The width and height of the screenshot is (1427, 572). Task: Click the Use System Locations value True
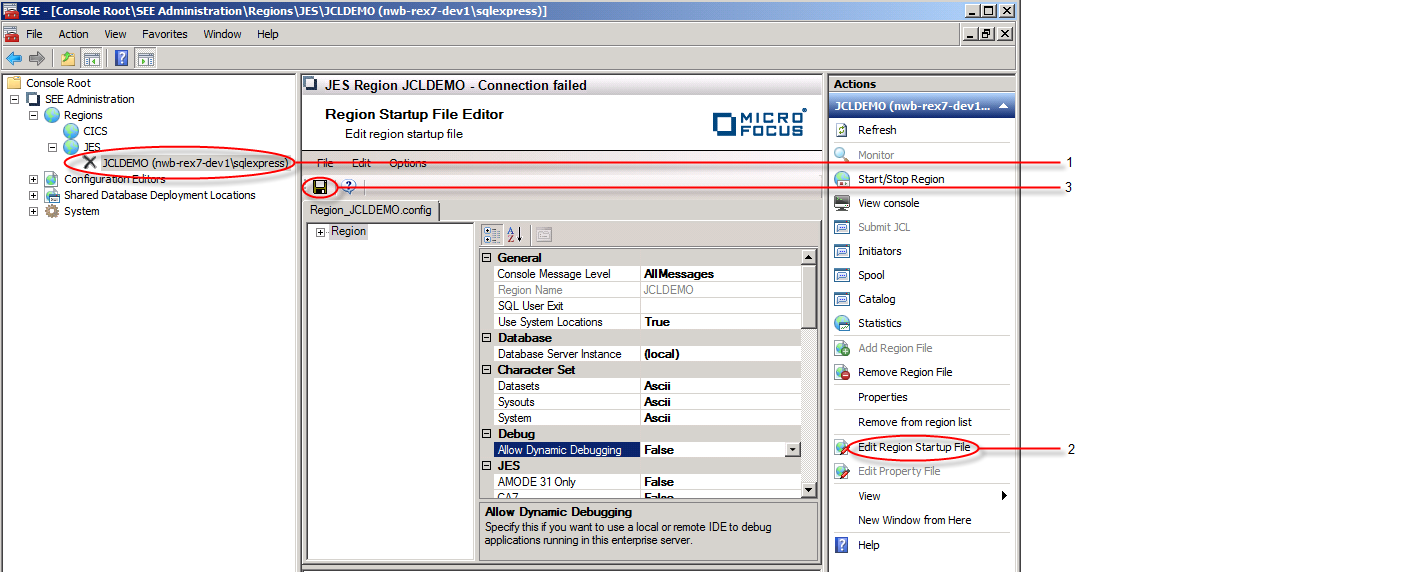720,322
